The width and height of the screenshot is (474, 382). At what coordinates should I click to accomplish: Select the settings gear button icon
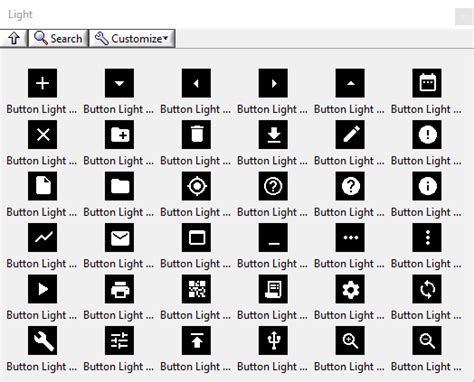(x=350, y=289)
